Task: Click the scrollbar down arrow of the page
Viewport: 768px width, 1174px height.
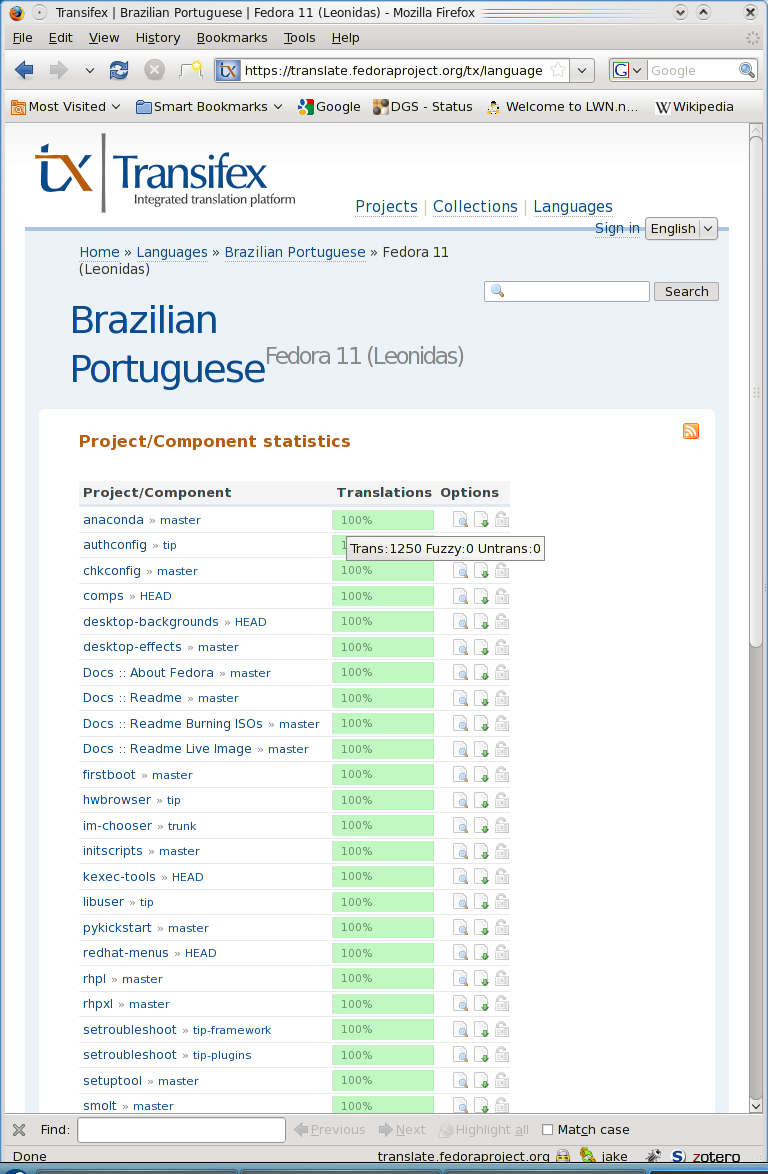Action: pyautogui.click(x=755, y=1106)
